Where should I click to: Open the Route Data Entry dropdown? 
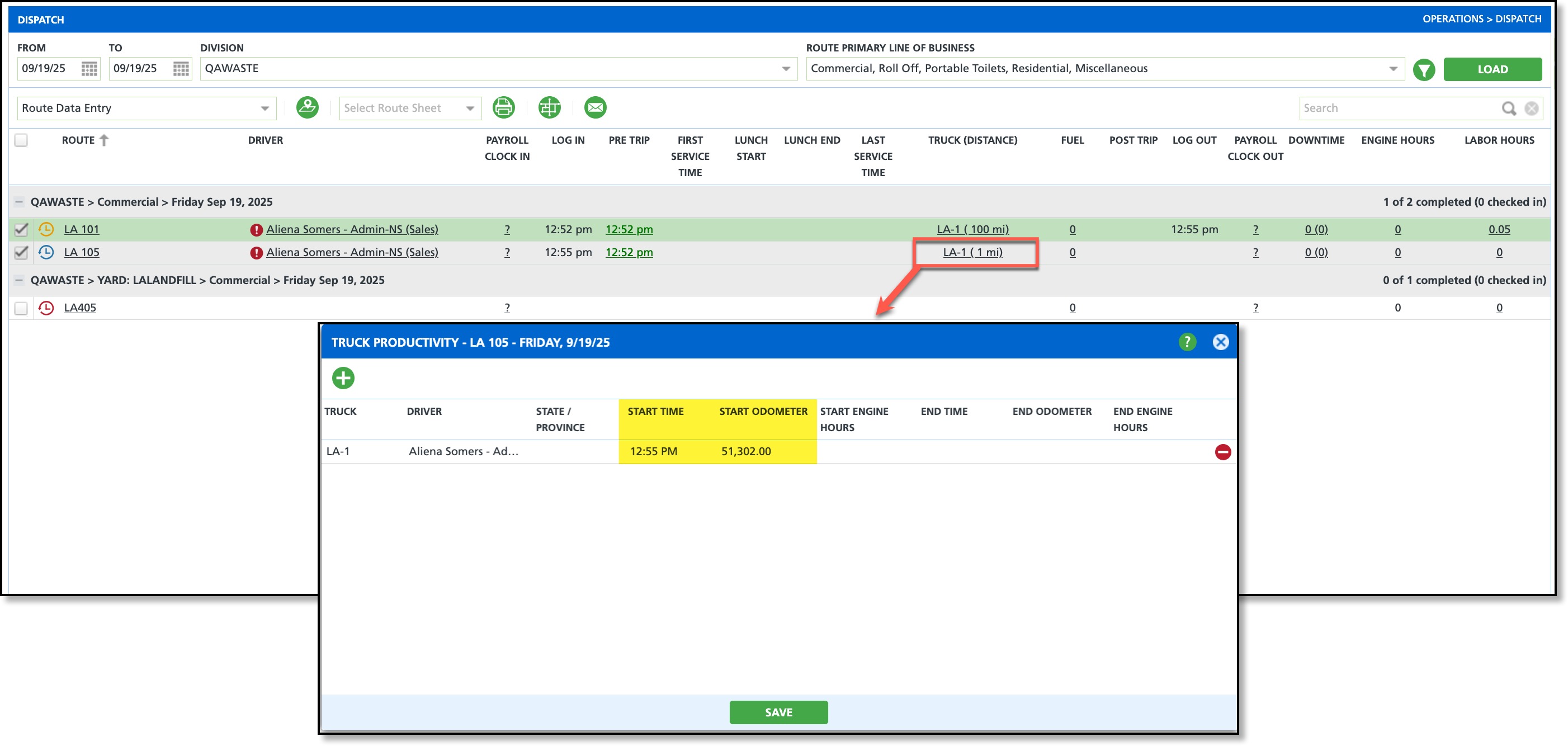coord(146,108)
